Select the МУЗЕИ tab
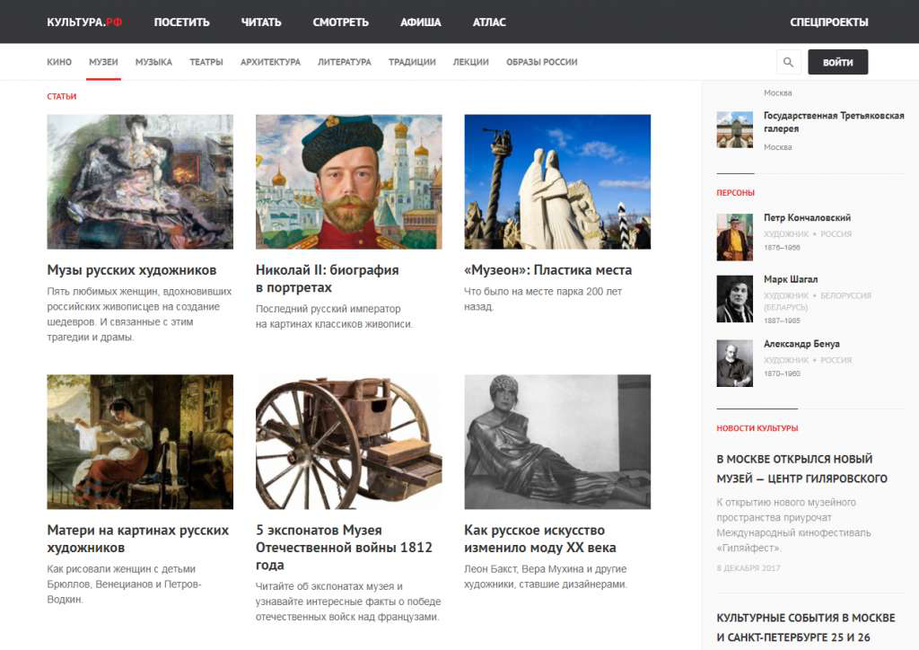Screen dimensions: 919x650 tap(103, 62)
